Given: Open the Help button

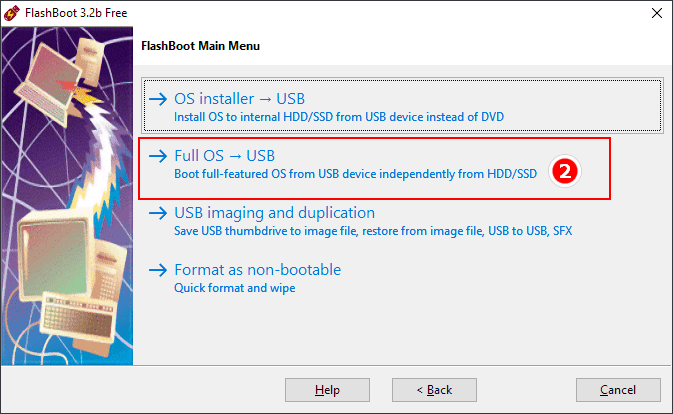Looking at the screenshot, I should click(327, 390).
